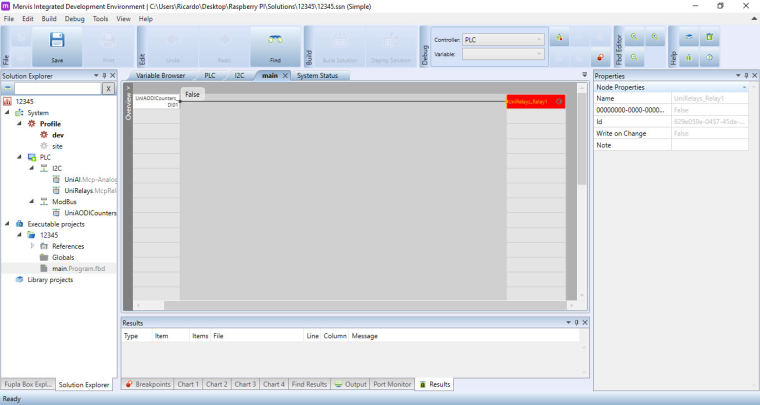The image size is (760, 405).
Task: Clear the Solution Explorer search with X button
Action: (108, 89)
